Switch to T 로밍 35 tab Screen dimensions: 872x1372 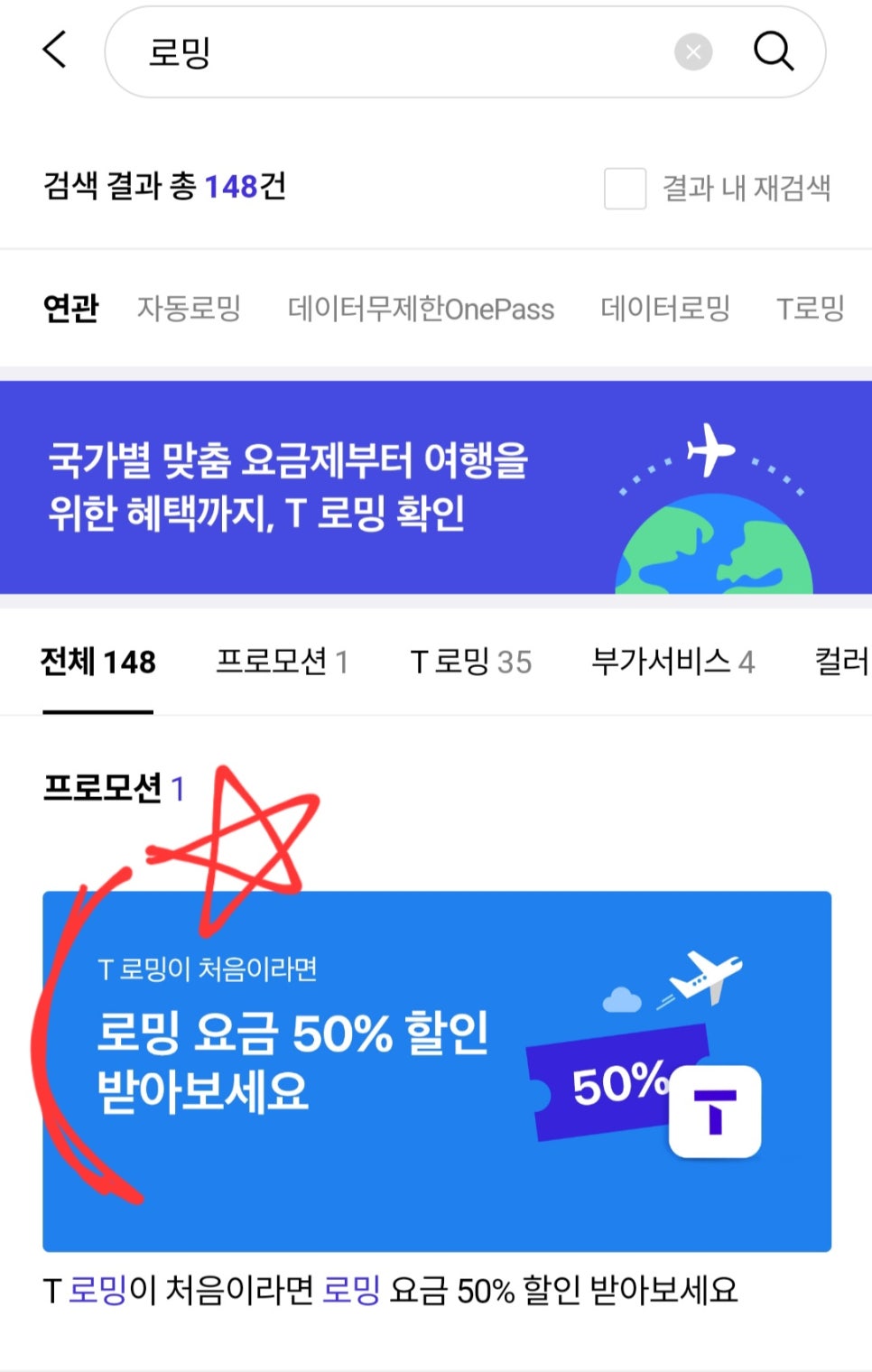470,663
